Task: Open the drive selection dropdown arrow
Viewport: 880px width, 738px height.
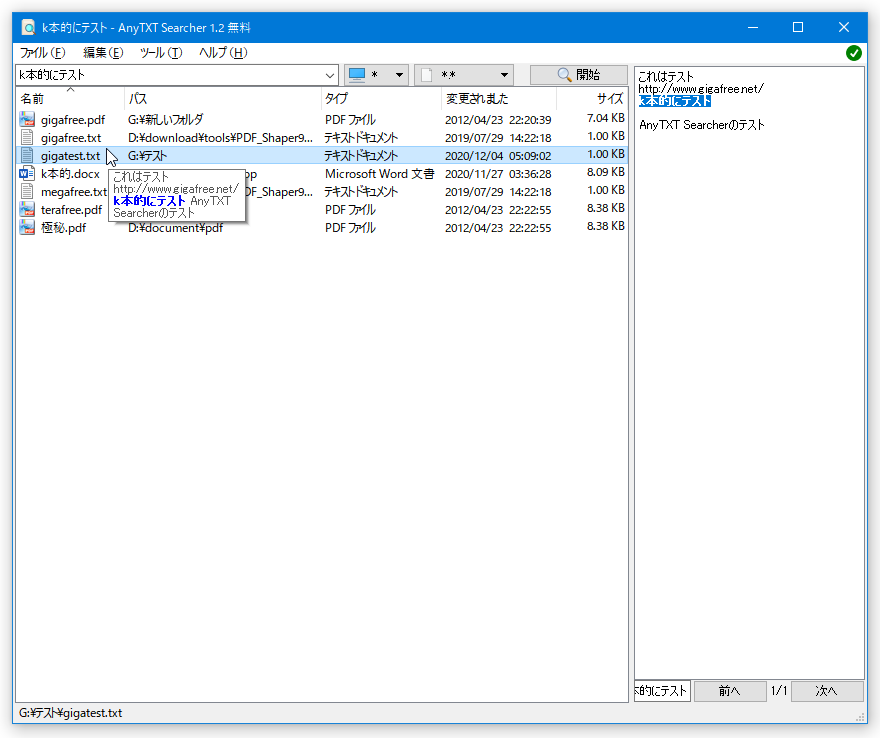Action: (399, 75)
